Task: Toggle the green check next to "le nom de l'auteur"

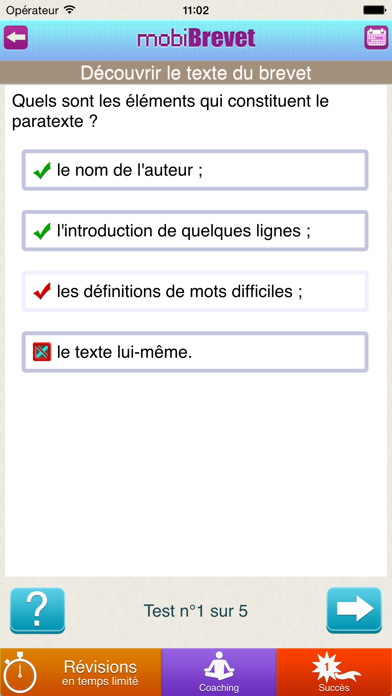Action: point(42,170)
